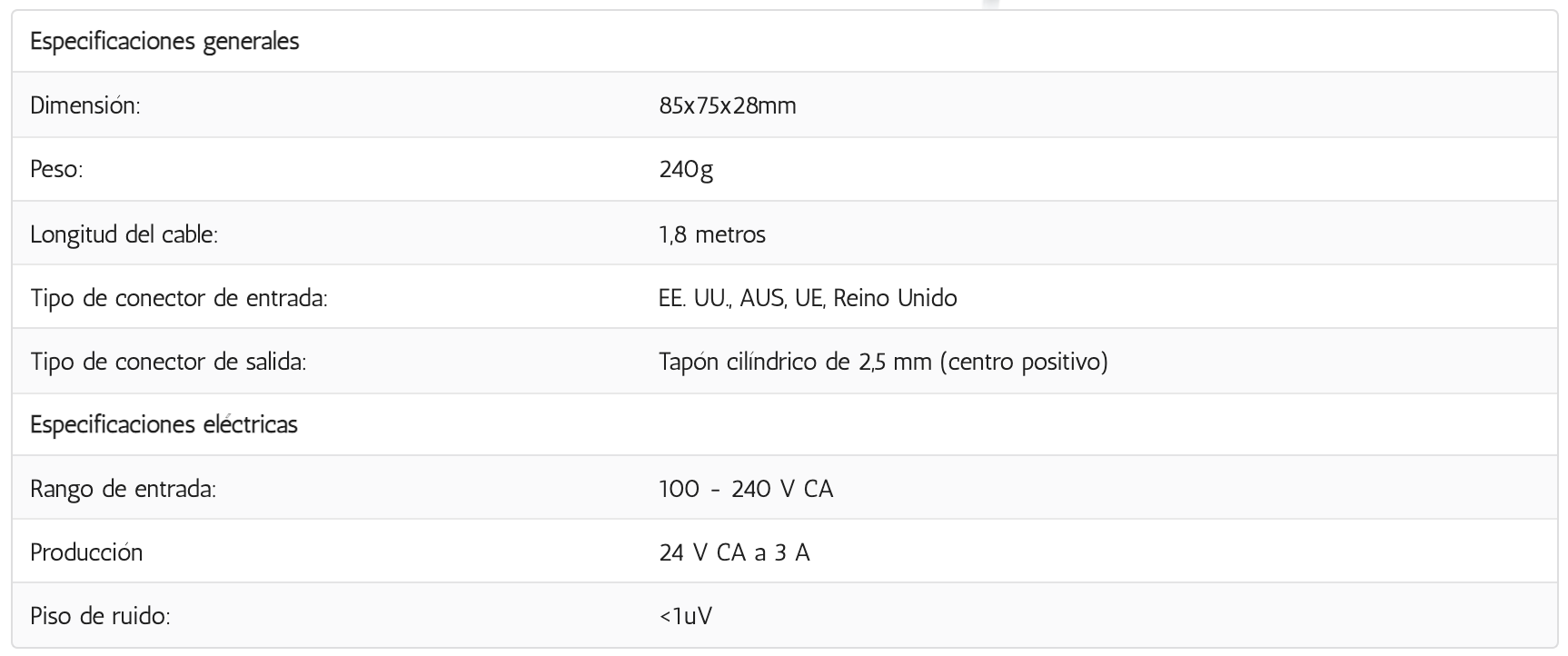Click the Longitud del cable label
The width and height of the screenshot is (1568, 656).
(x=124, y=234)
